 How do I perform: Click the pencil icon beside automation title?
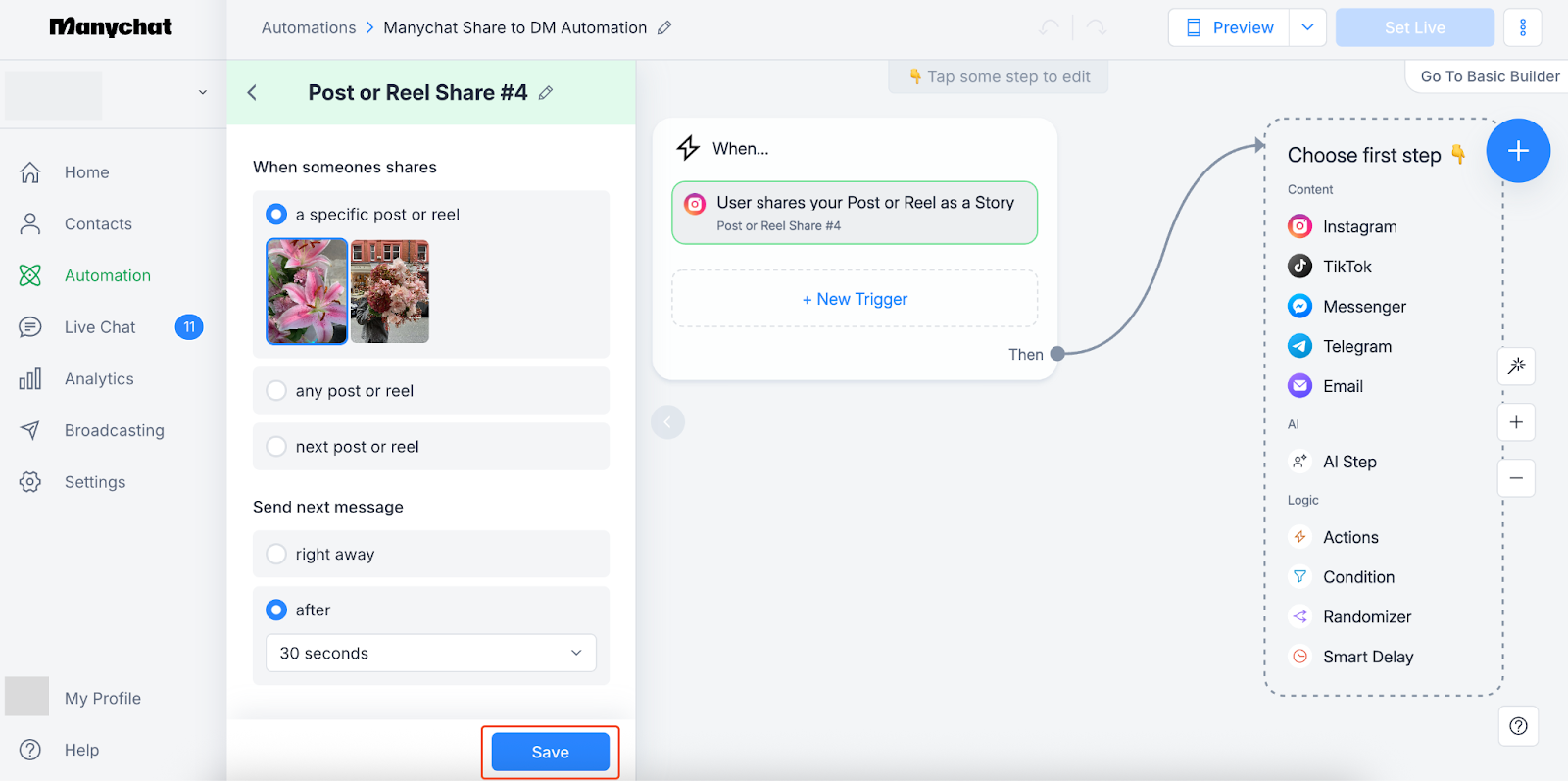pos(664,28)
